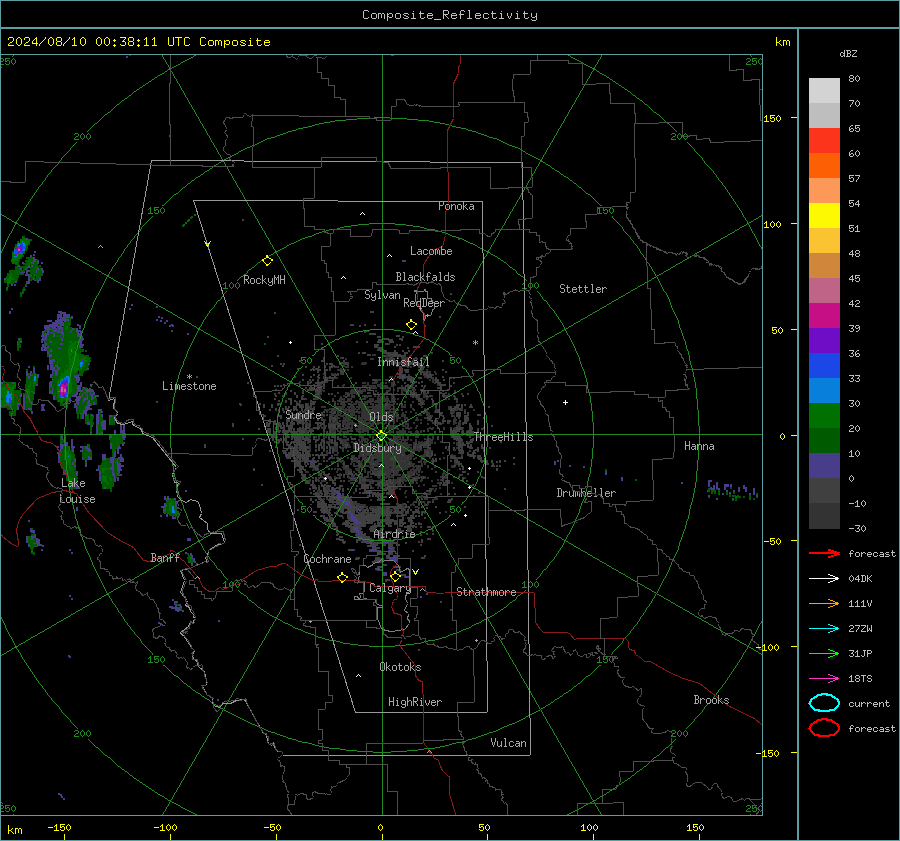Click the weak echo cluster southeast of Hanna
The image size is (900, 841).
pos(732,491)
